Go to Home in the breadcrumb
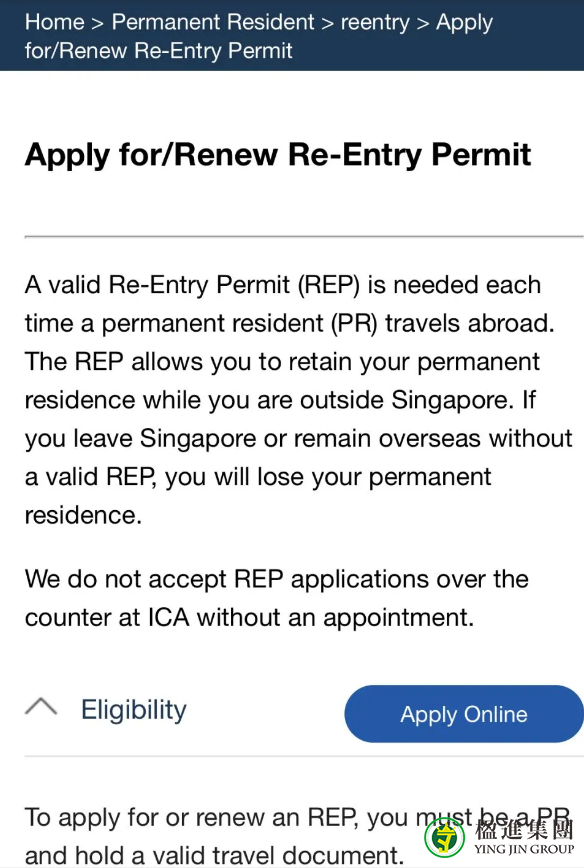584x868 pixels. click(54, 22)
